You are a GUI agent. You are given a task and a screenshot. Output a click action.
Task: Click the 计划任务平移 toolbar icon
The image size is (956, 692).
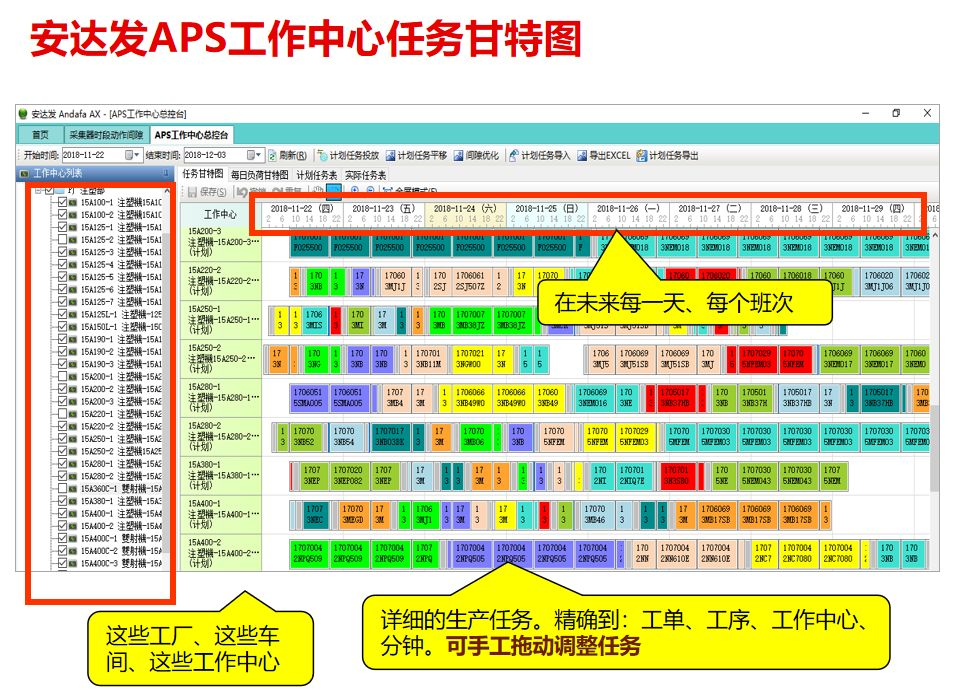[390, 155]
